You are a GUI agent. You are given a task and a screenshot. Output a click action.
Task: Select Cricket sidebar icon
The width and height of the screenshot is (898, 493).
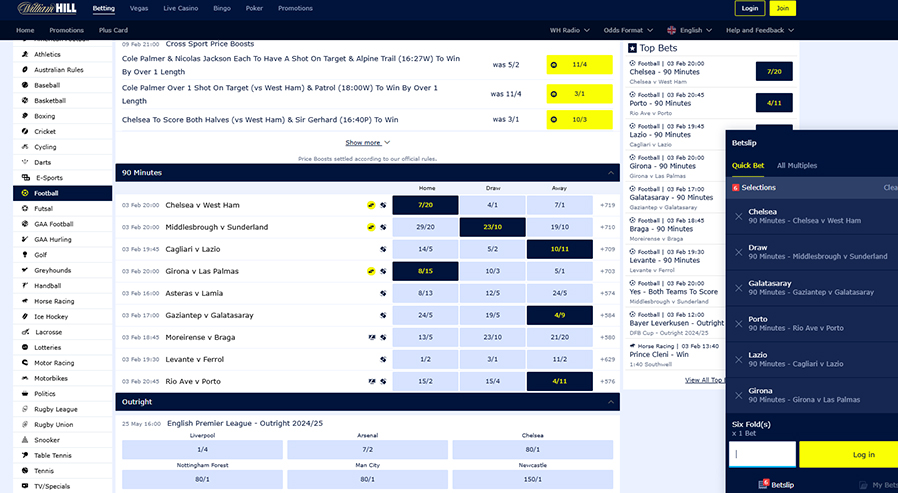25,132
